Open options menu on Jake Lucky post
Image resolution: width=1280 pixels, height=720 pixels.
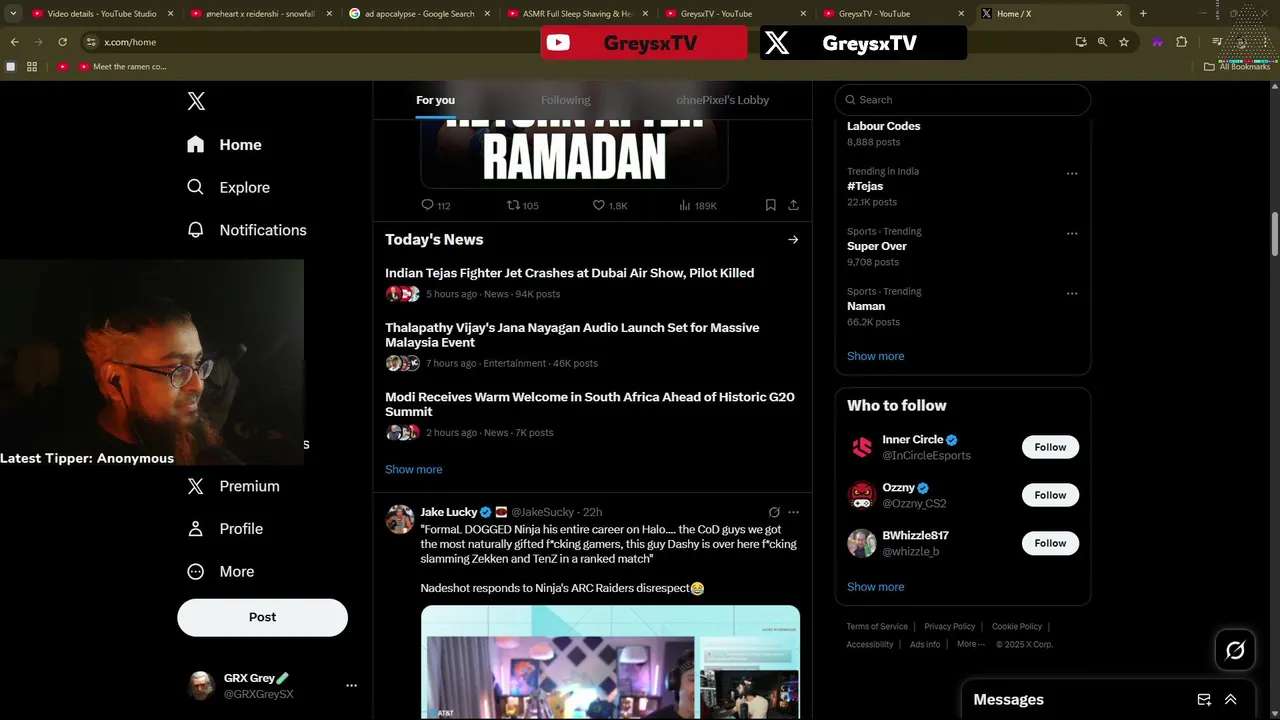793,512
